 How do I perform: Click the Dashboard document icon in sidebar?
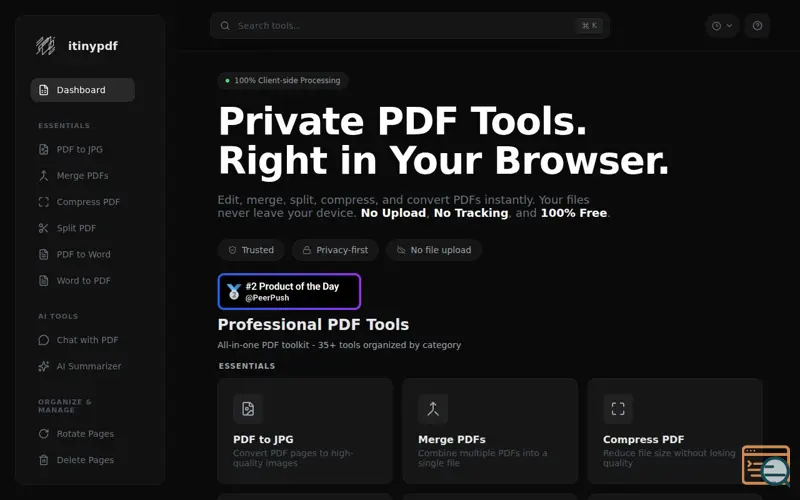(44, 90)
